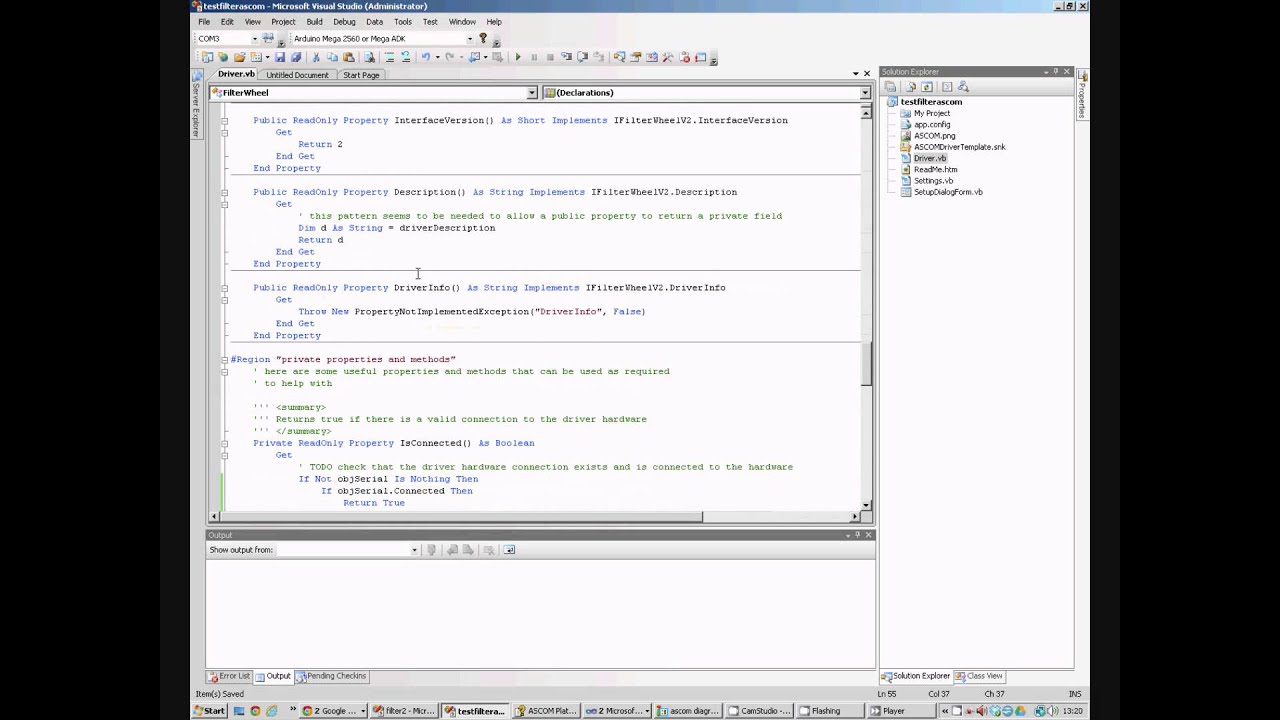Click the help question mark icon beside board selector

pos(483,38)
